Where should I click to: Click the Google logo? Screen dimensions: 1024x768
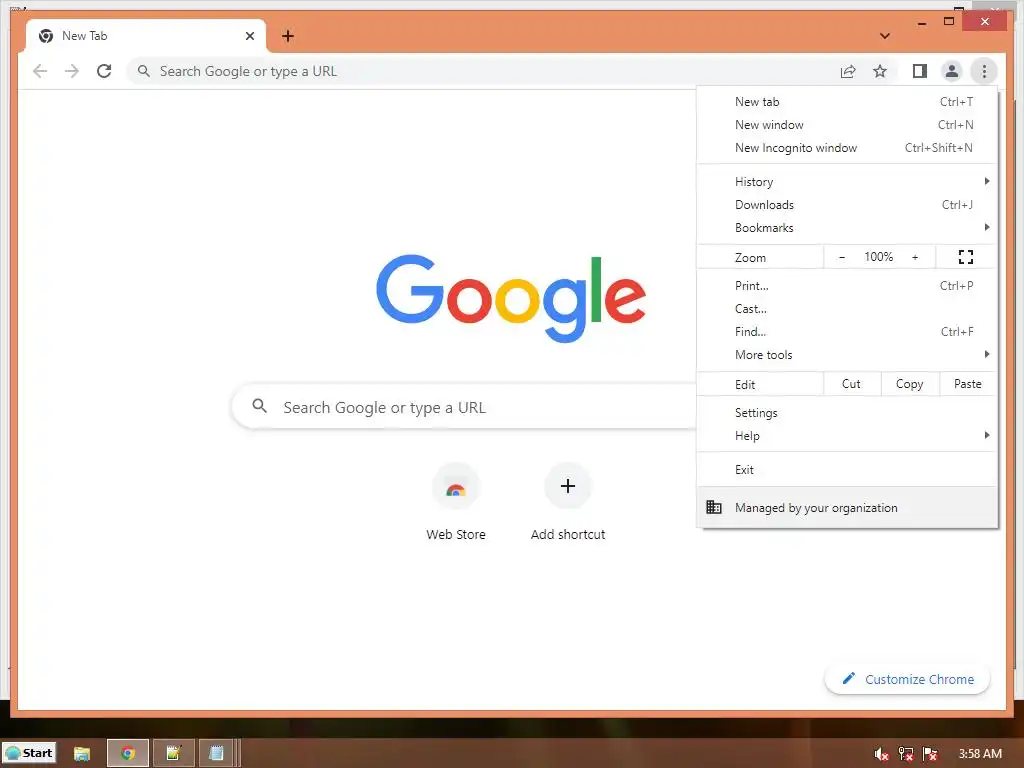[x=511, y=298]
